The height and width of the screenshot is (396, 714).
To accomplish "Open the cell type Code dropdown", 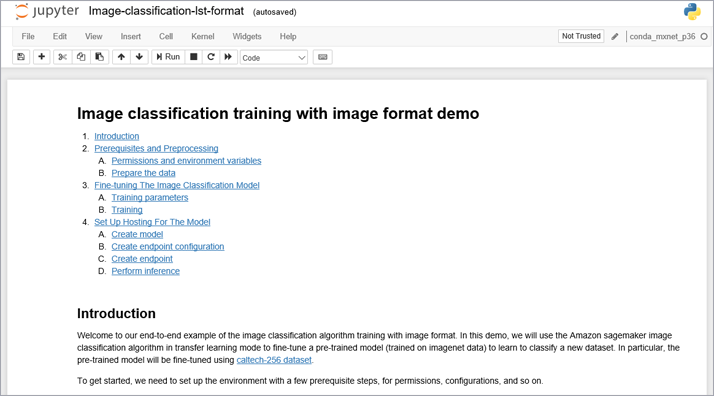I will [274, 57].
